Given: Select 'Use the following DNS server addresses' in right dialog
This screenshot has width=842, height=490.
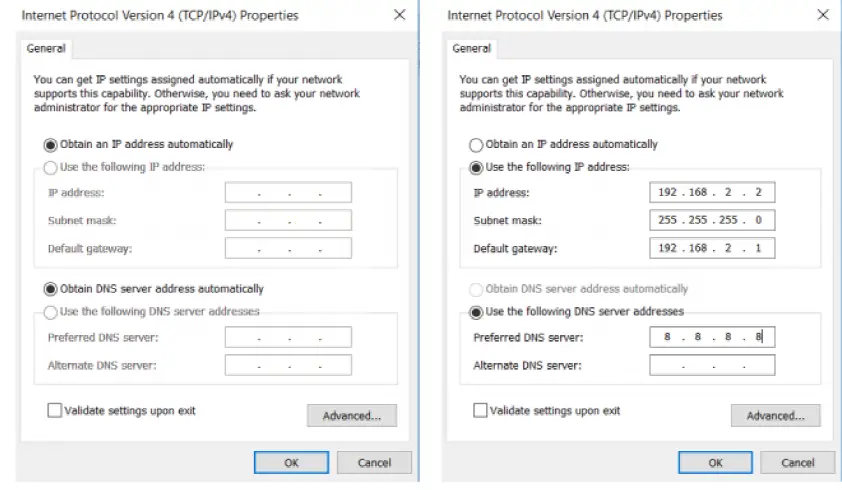Looking at the screenshot, I should coord(476,312).
